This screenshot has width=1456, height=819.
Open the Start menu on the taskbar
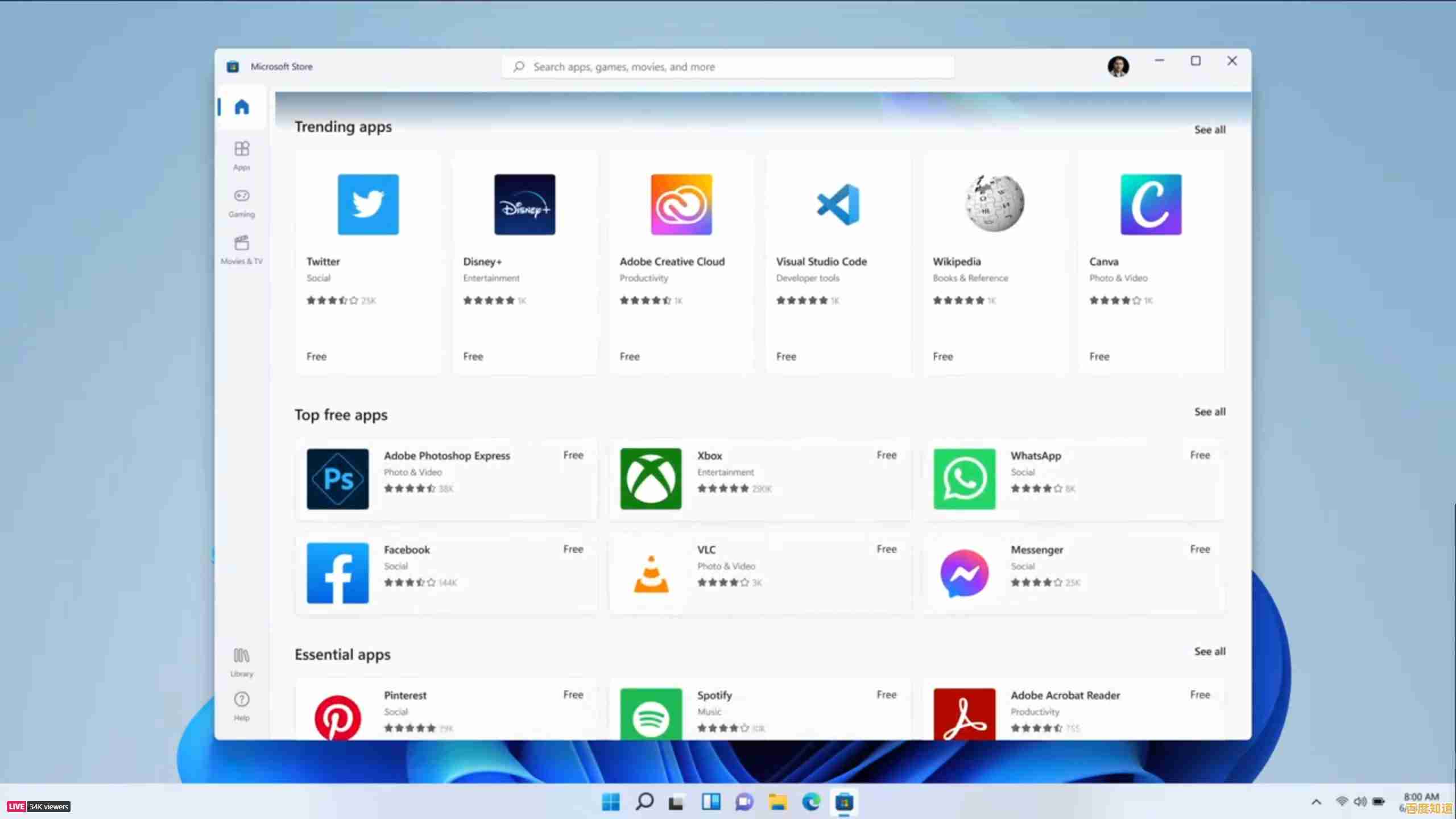[611, 802]
